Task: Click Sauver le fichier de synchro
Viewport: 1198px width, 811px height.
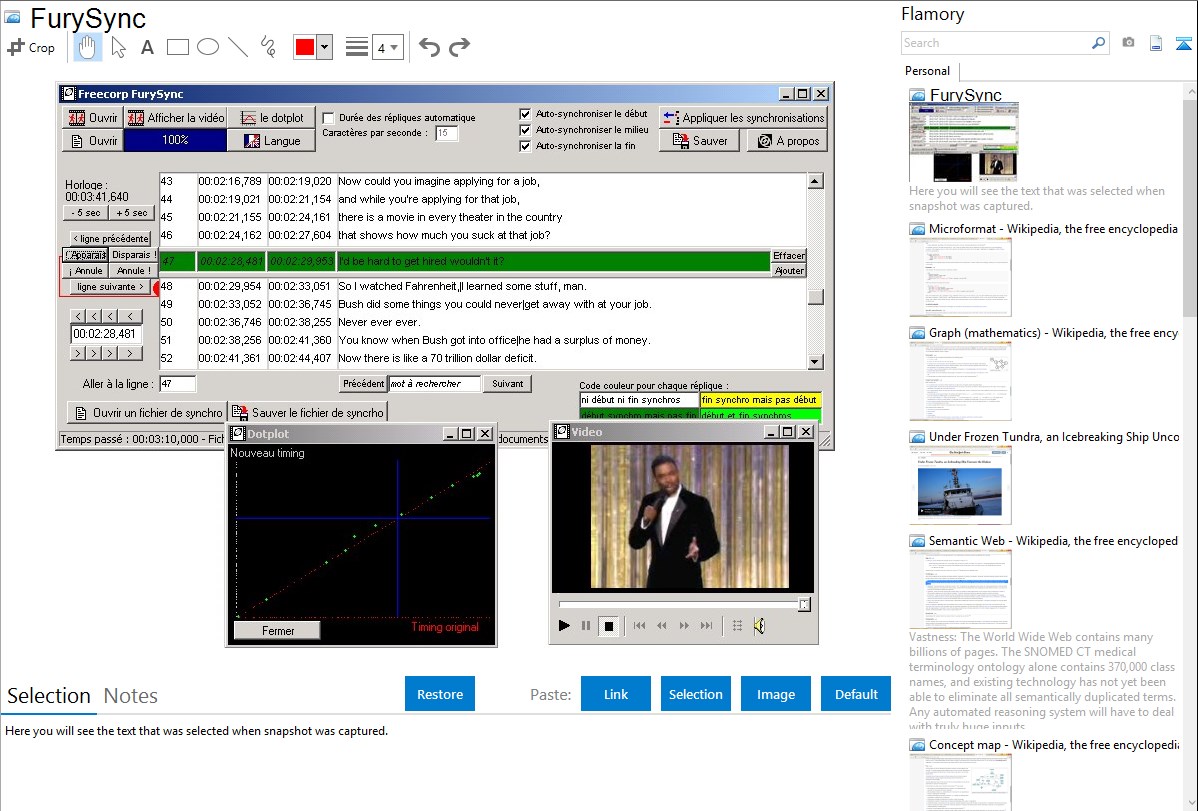Action: point(309,413)
